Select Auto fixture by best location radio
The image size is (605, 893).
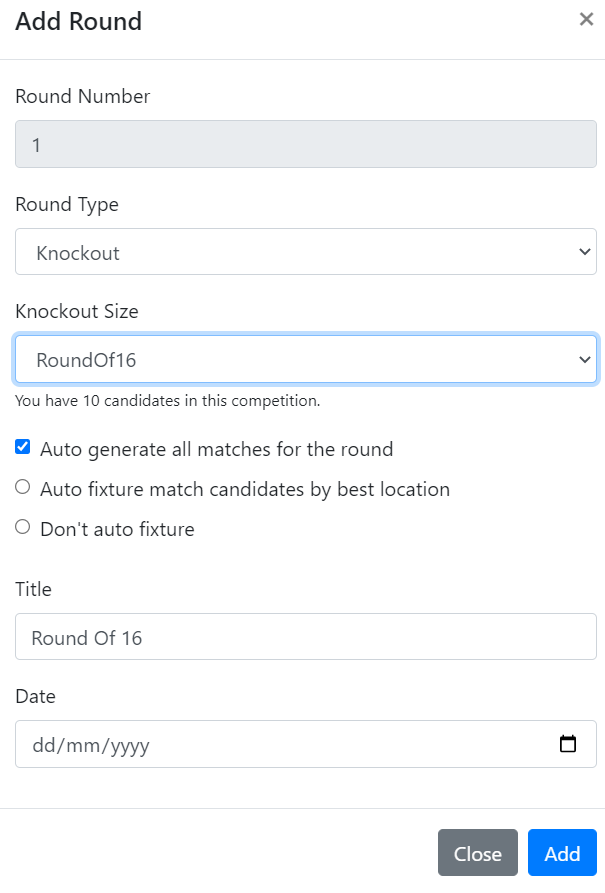tap(23, 487)
